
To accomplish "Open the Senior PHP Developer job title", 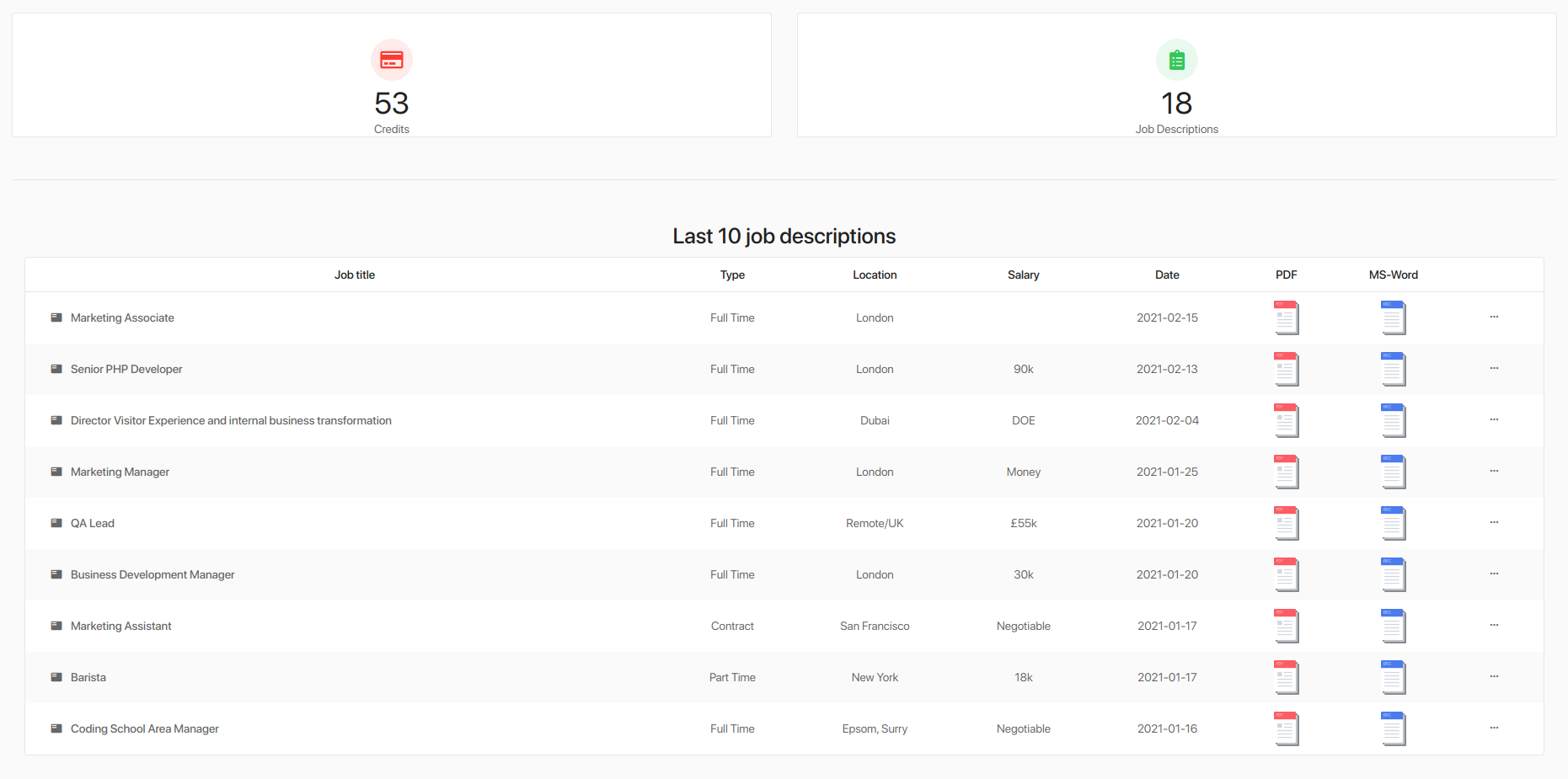I will (x=126, y=369).
